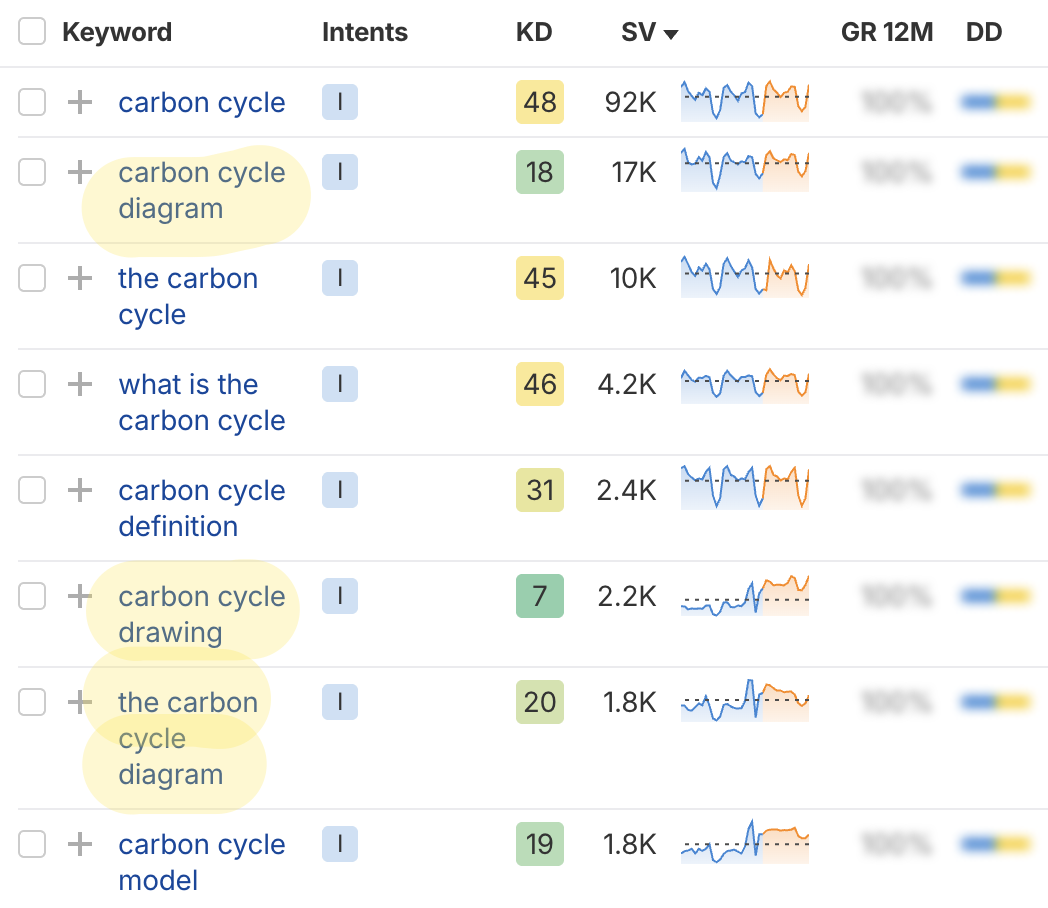Tick the select-all checkbox beside Keyword header
This screenshot has height=908, width=1048.
32,31
